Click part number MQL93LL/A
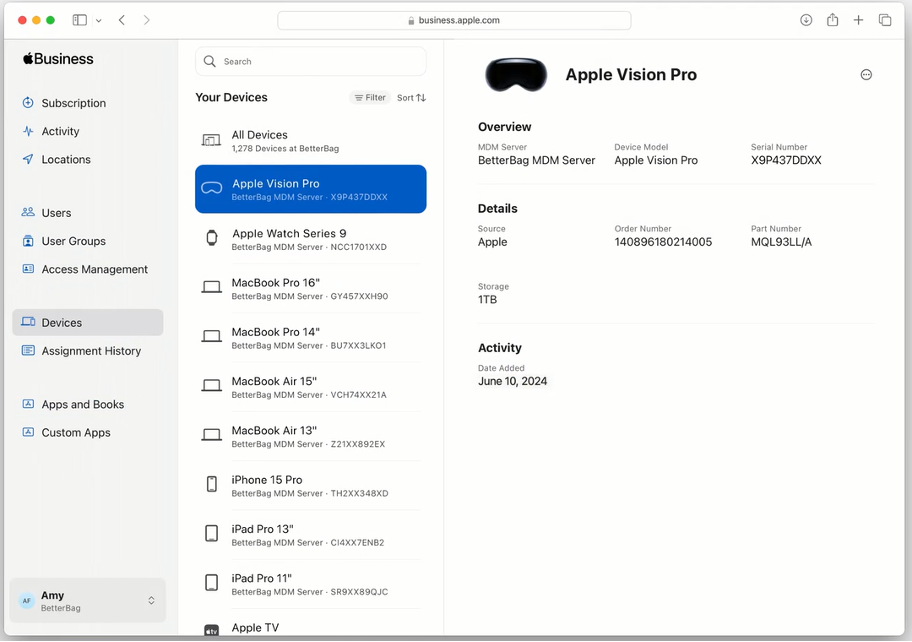Viewport: 912px width, 642px height. (781, 242)
